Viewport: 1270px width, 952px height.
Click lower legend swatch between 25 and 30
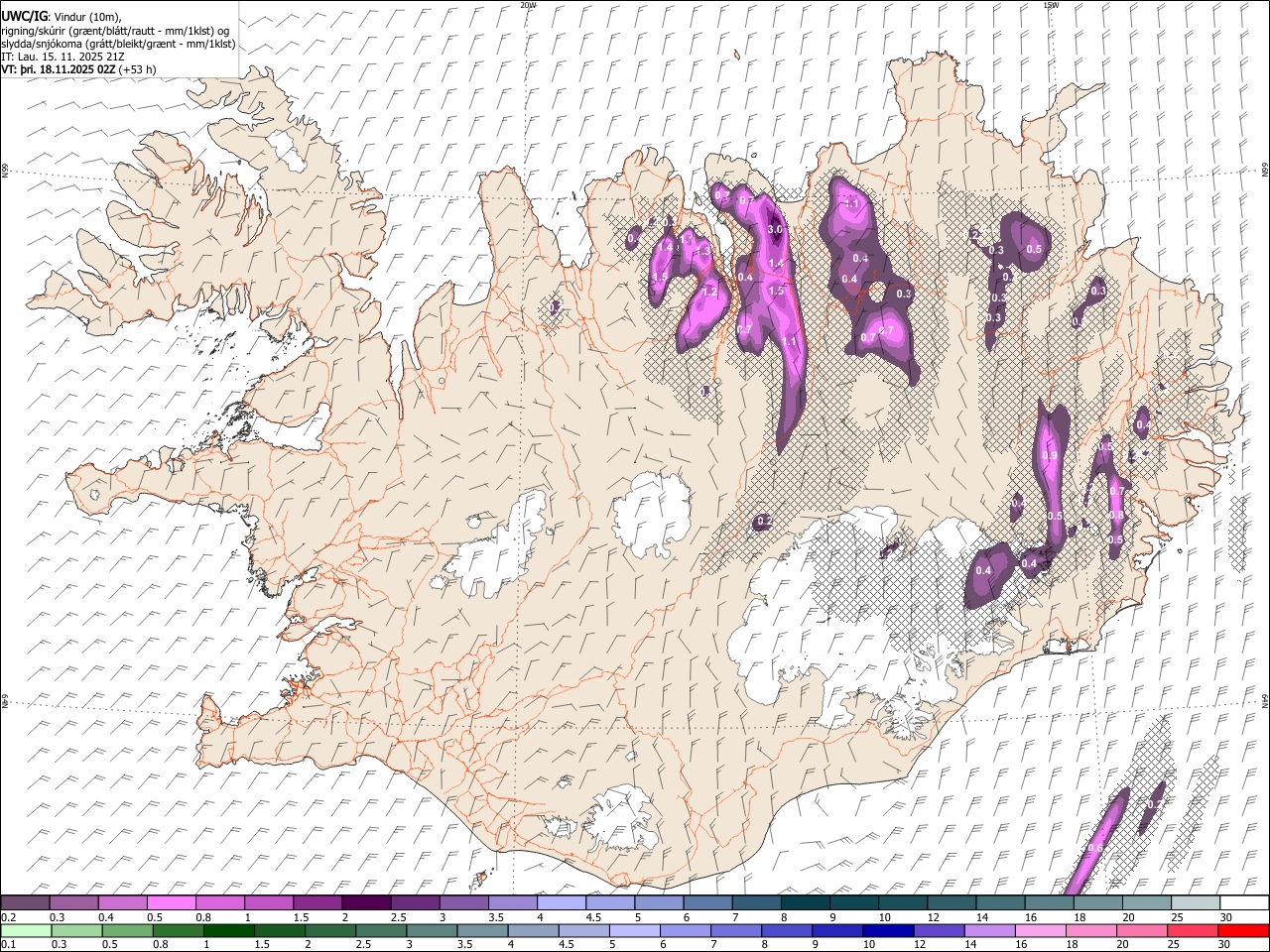[x=1193, y=930]
